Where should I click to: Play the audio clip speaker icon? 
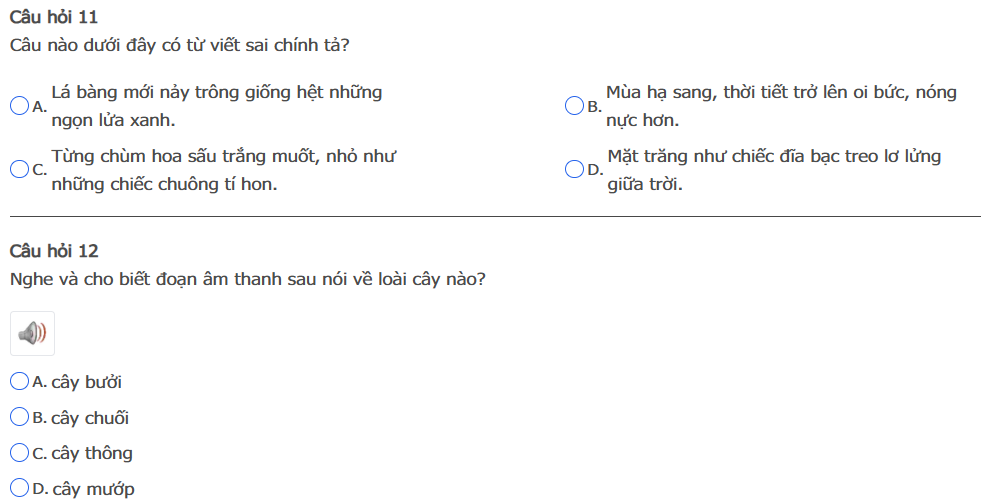pos(32,333)
